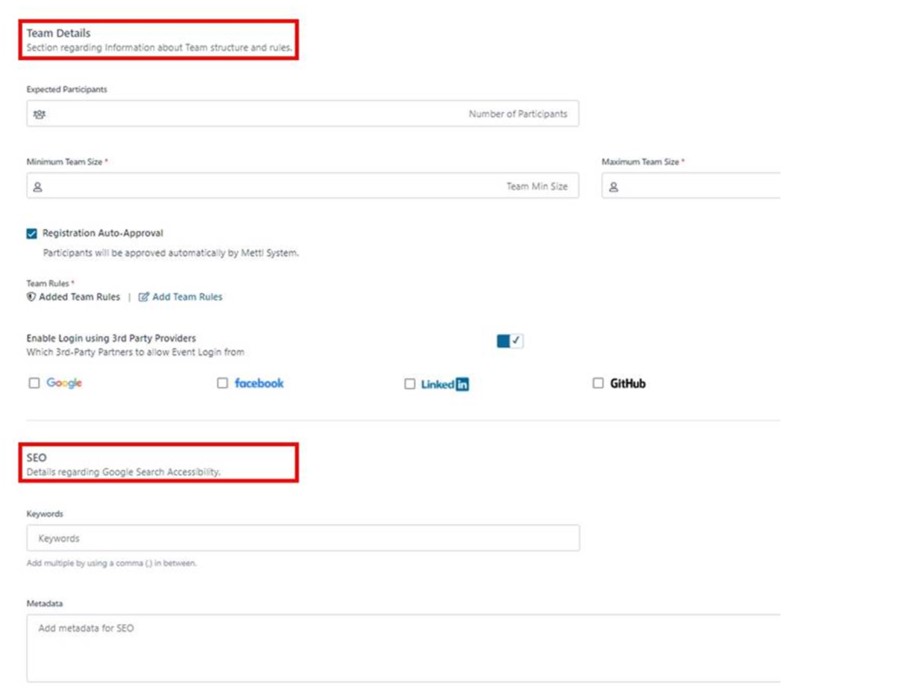Viewport: 909px width, 692px height.
Task: Click the Facebook logo
Action: 259,383
